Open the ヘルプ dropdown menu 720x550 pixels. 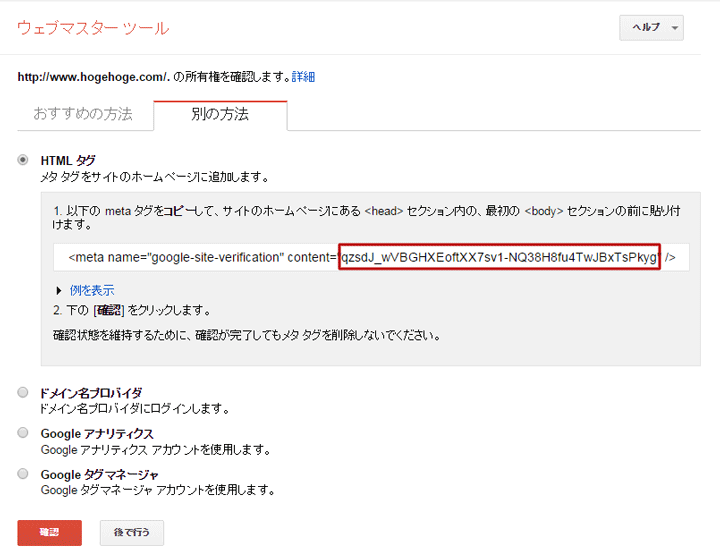(651, 28)
